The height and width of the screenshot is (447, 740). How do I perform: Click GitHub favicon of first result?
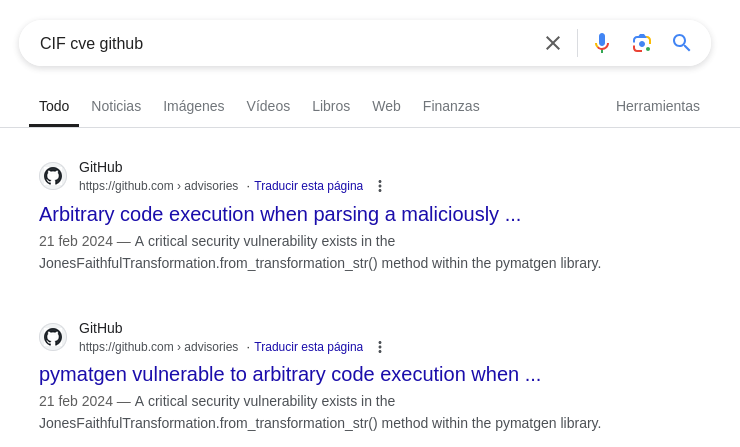coord(53,176)
